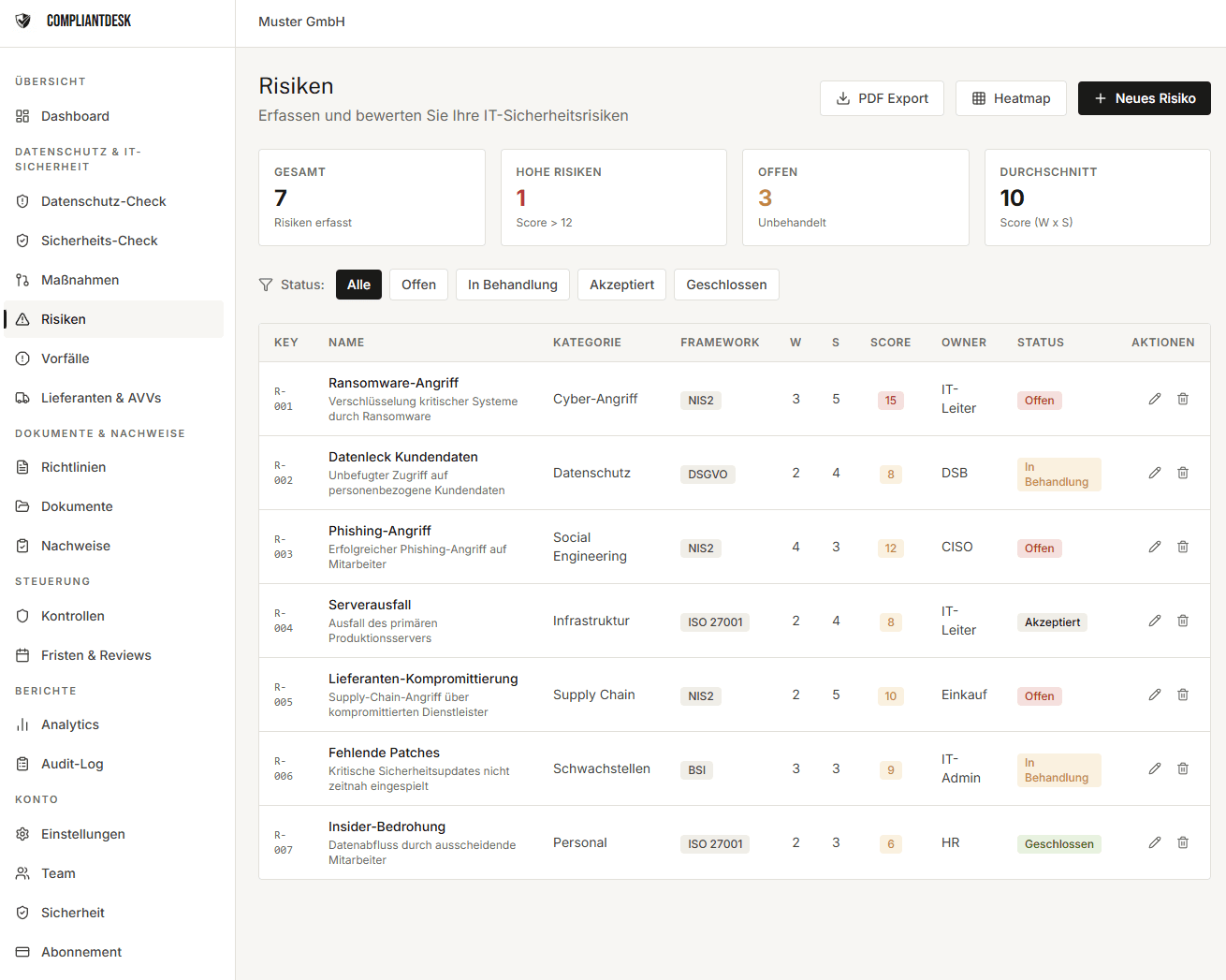
Task: Click the edit icon for Phishing-Angriff row
Action: (1155, 547)
